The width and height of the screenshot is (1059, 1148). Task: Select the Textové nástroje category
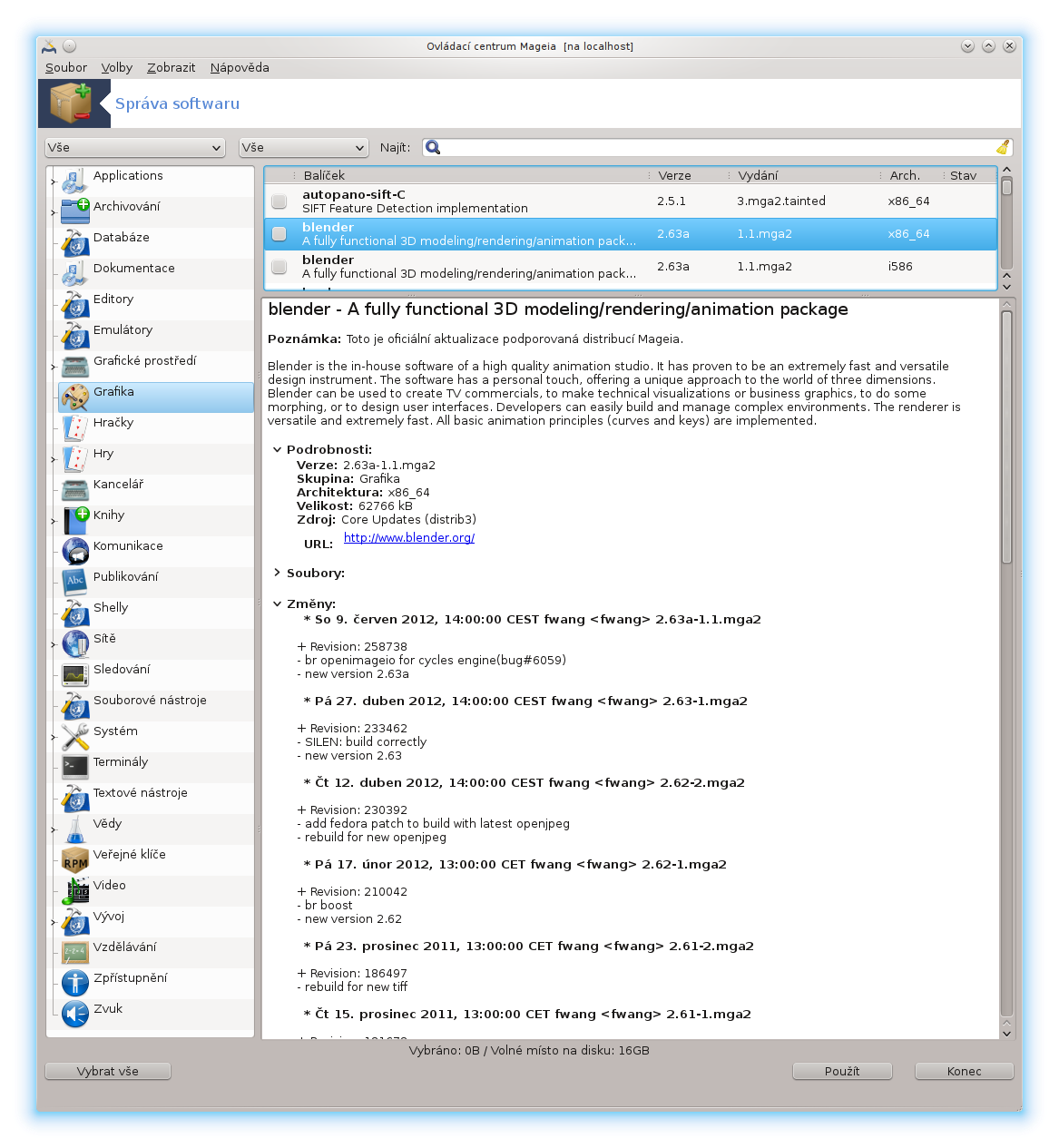click(x=157, y=799)
